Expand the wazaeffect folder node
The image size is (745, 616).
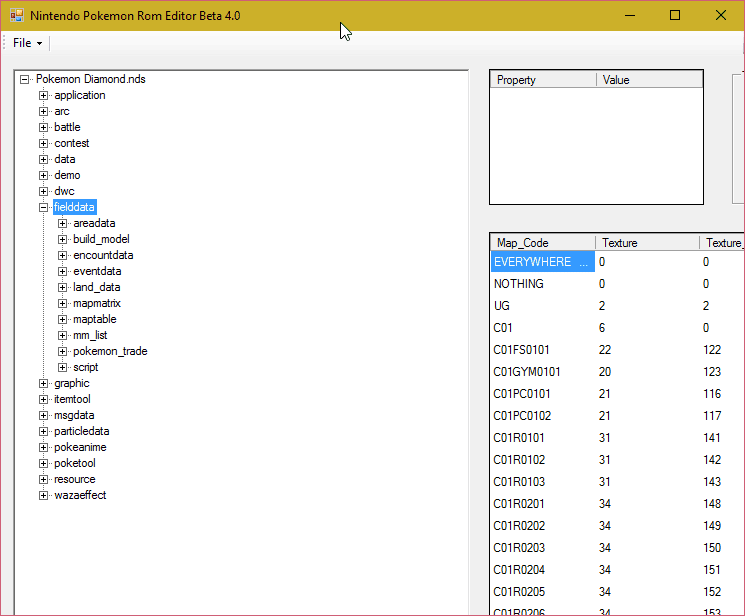[43, 496]
